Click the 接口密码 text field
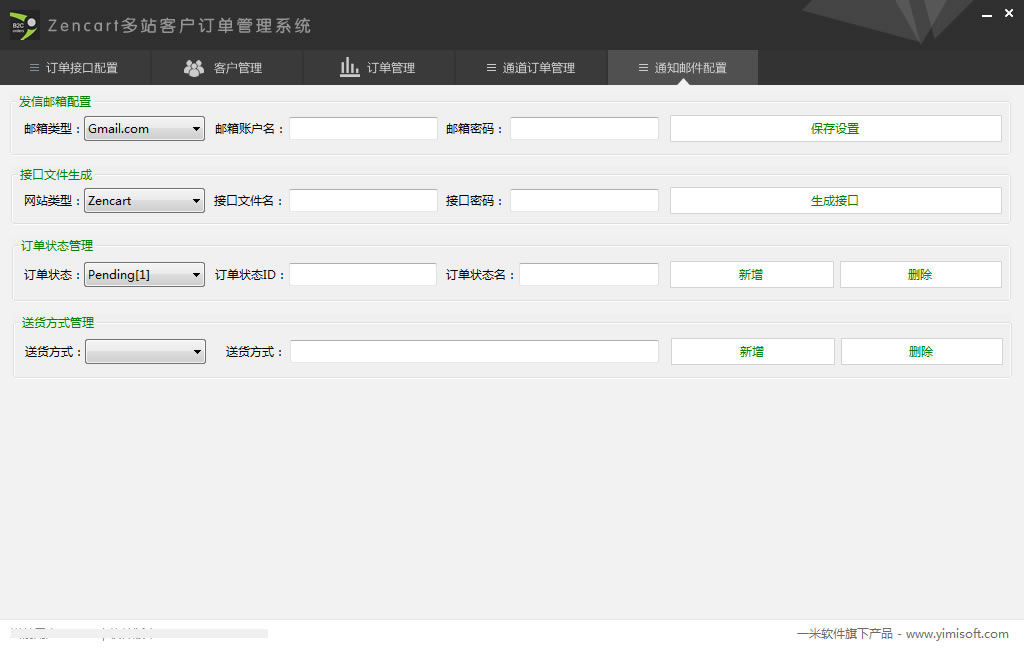Viewport: 1024px width, 649px height. [584, 200]
